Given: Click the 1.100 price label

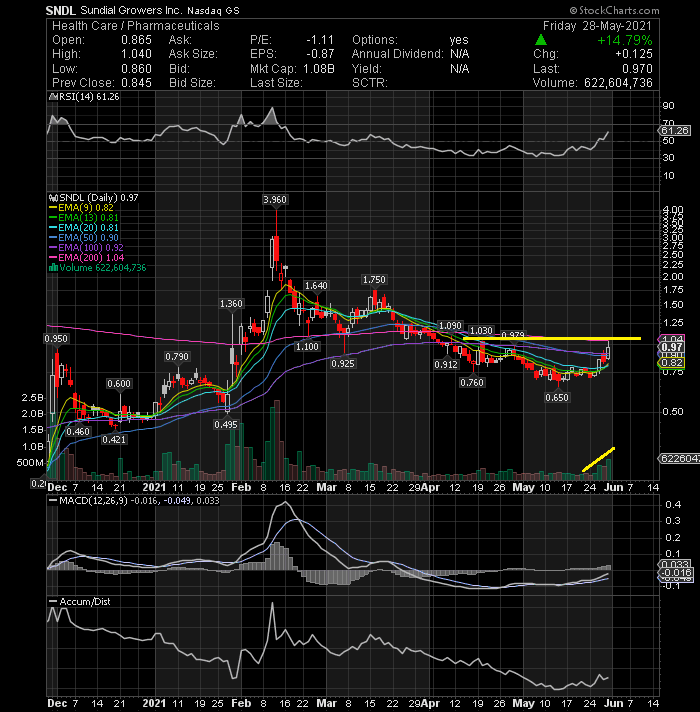Looking at the screenshot, I should click(307, 347).
